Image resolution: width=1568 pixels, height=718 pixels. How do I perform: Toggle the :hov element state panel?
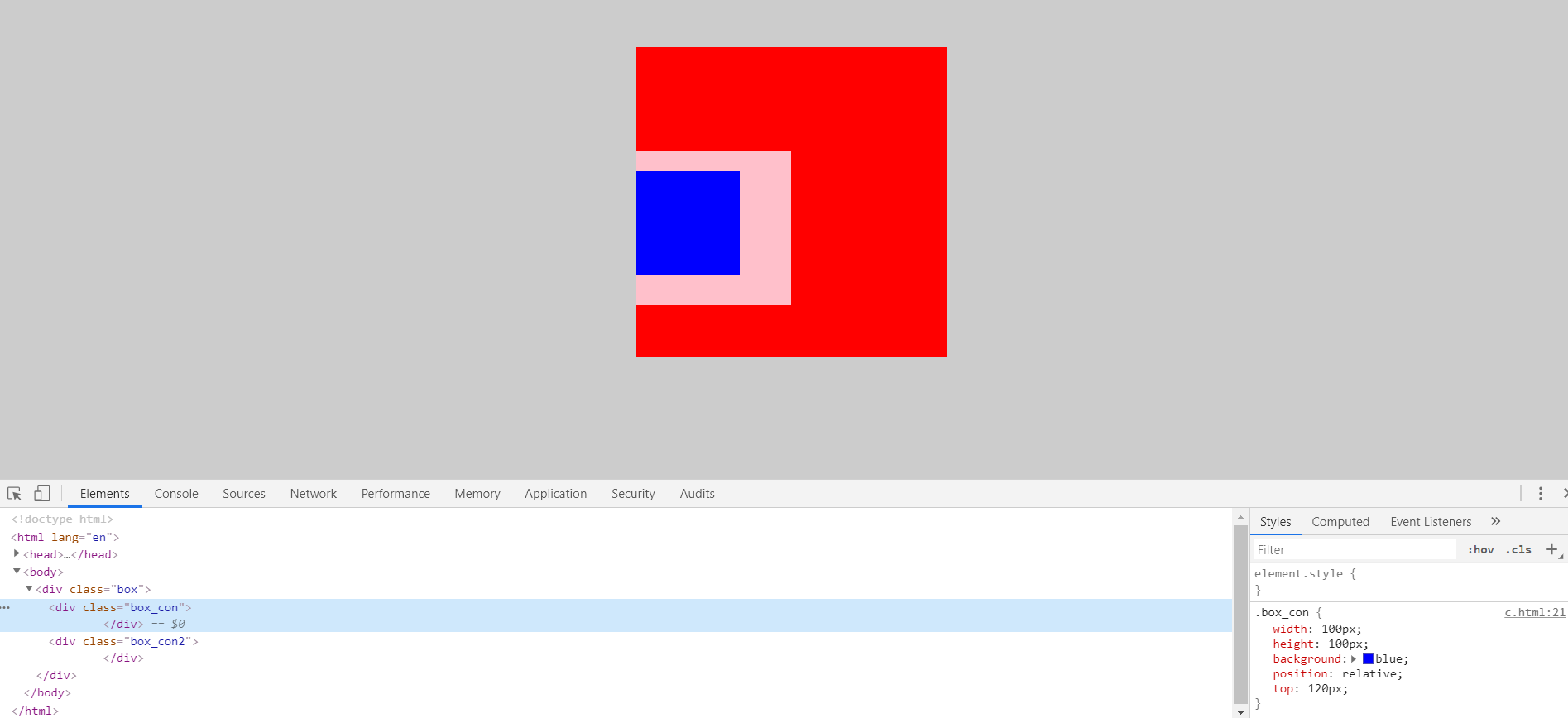[1480, 550]
